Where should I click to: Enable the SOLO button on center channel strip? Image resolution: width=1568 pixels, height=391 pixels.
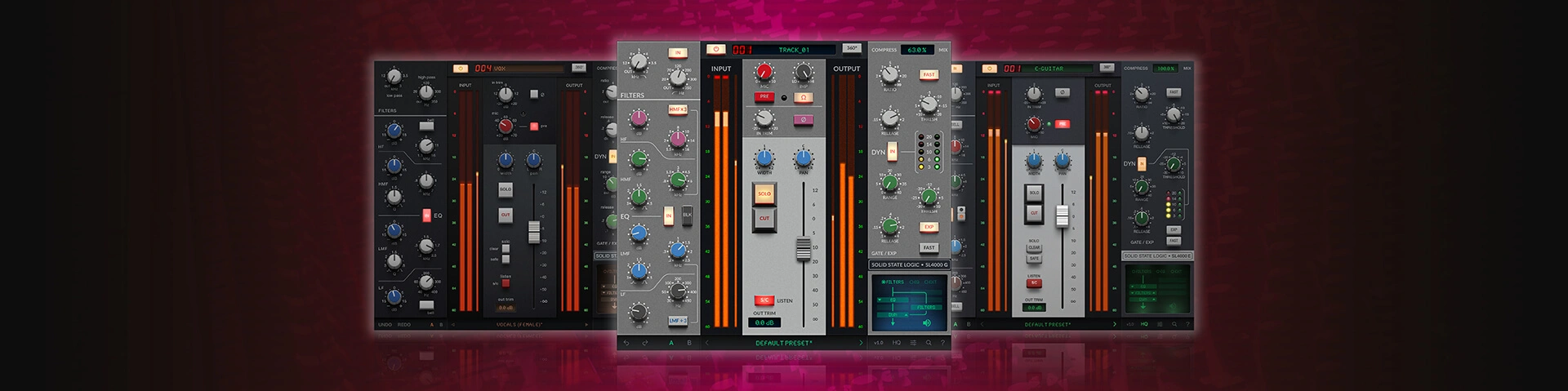click(x=764, y=194)
